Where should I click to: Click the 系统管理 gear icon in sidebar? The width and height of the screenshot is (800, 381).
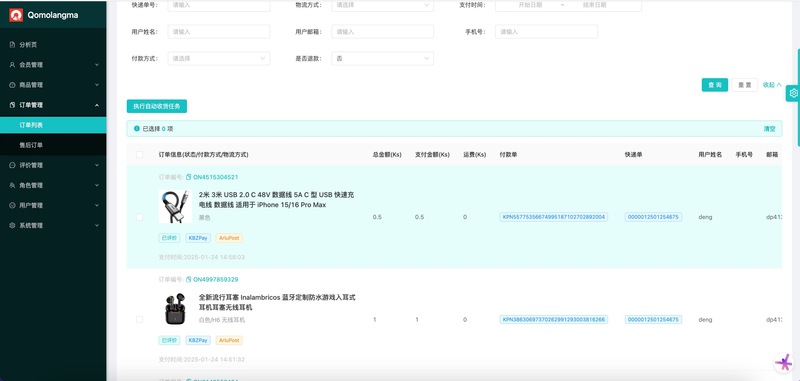point(12,225)
